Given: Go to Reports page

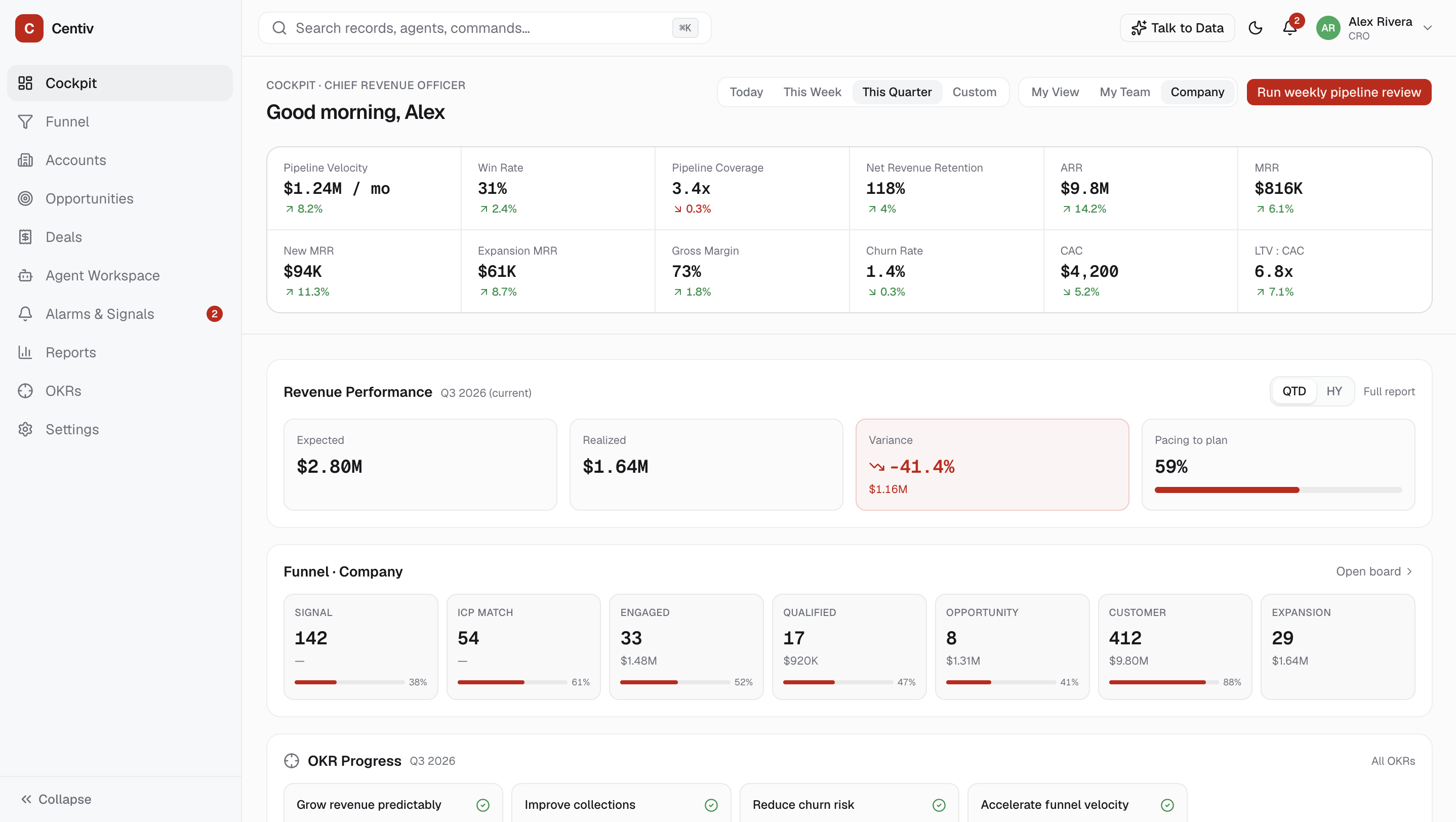Looking at the screenshot, I should tap(120, 352).
